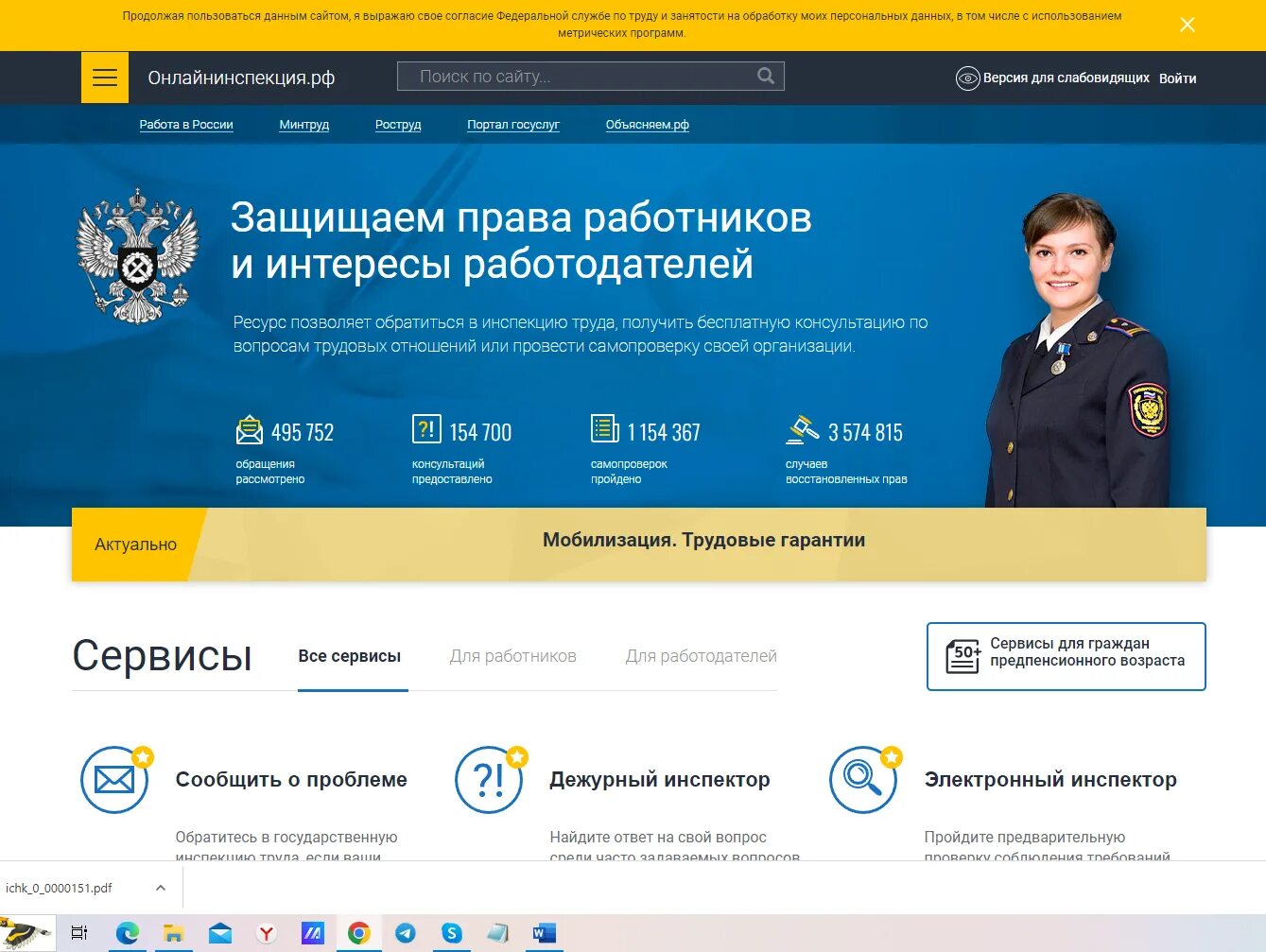Open the downloaded ichk_0_0000151.pdf file
This screenshot has height=952, width=1266.
point(60,888)
